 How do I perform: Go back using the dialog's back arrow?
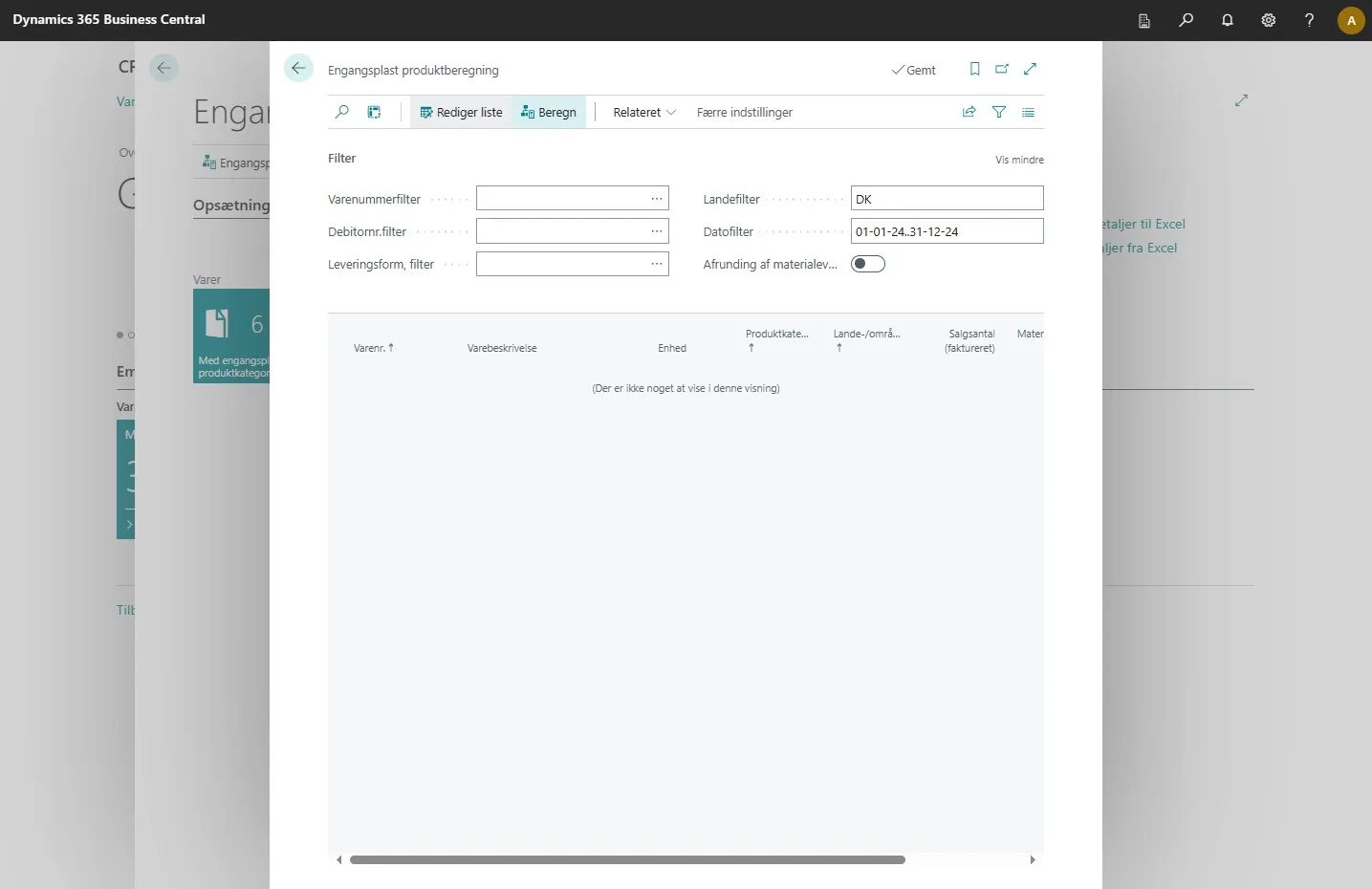(x=298, y=68)
